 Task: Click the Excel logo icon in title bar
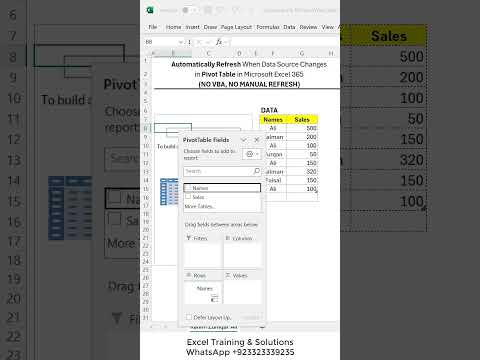click(150, 10)
